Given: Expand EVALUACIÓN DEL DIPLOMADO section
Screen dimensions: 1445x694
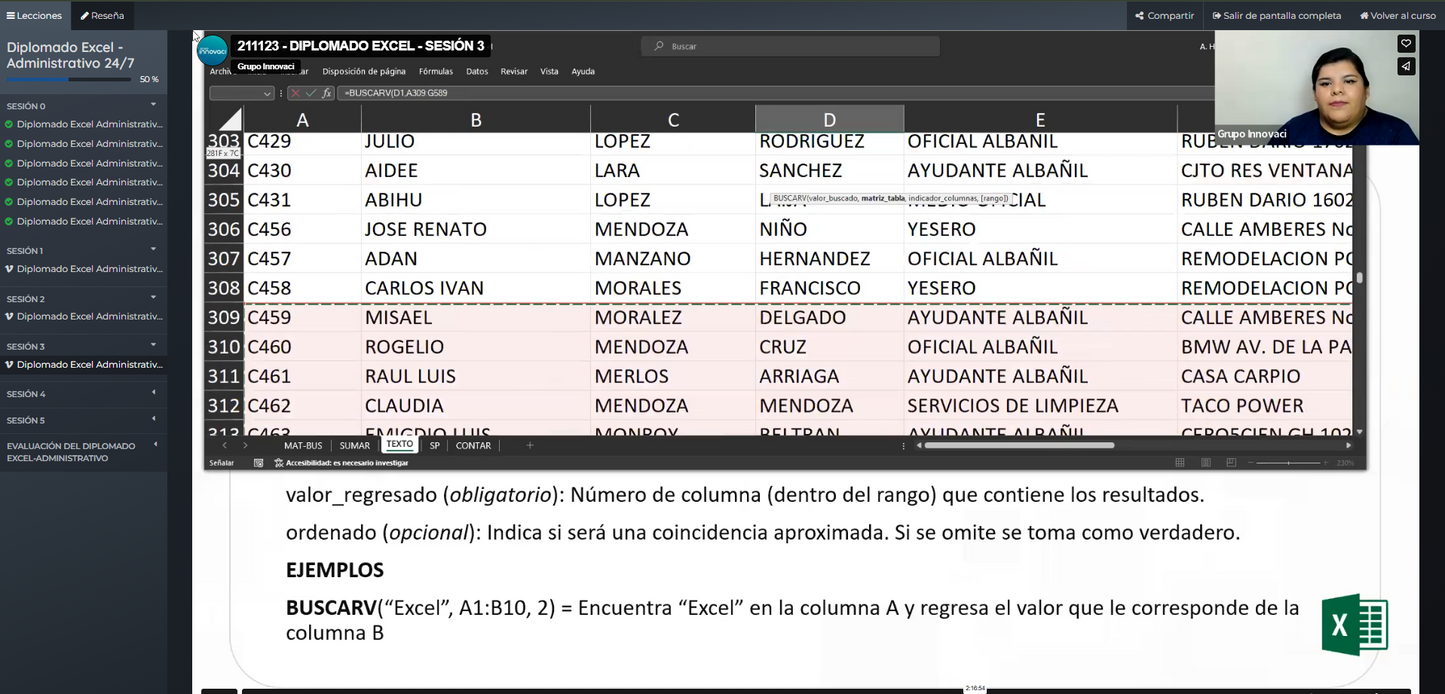Looking at the screenshot, I should click(155, 445).
